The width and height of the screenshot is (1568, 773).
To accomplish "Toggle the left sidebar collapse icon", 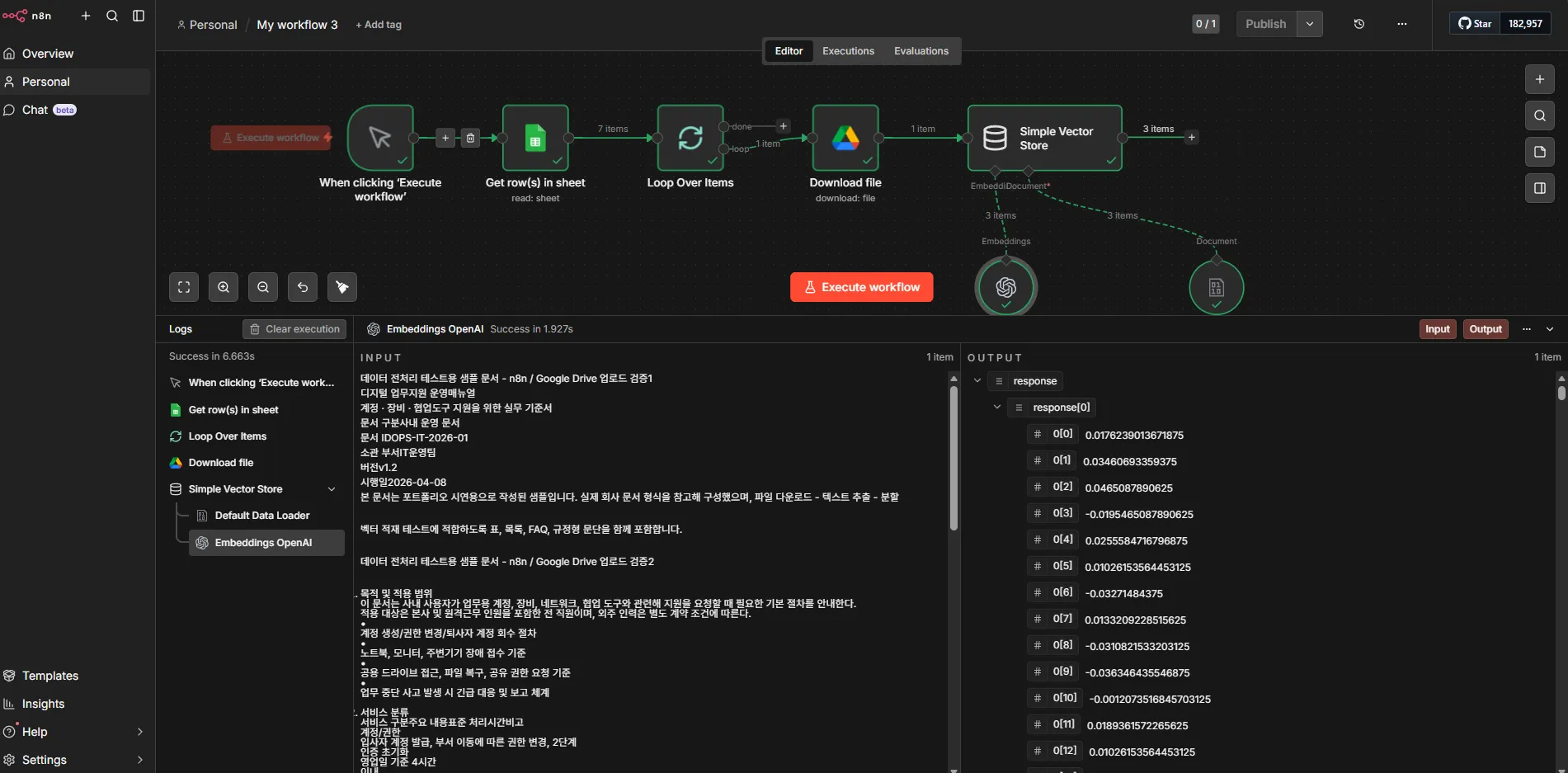I will point(139,16).
